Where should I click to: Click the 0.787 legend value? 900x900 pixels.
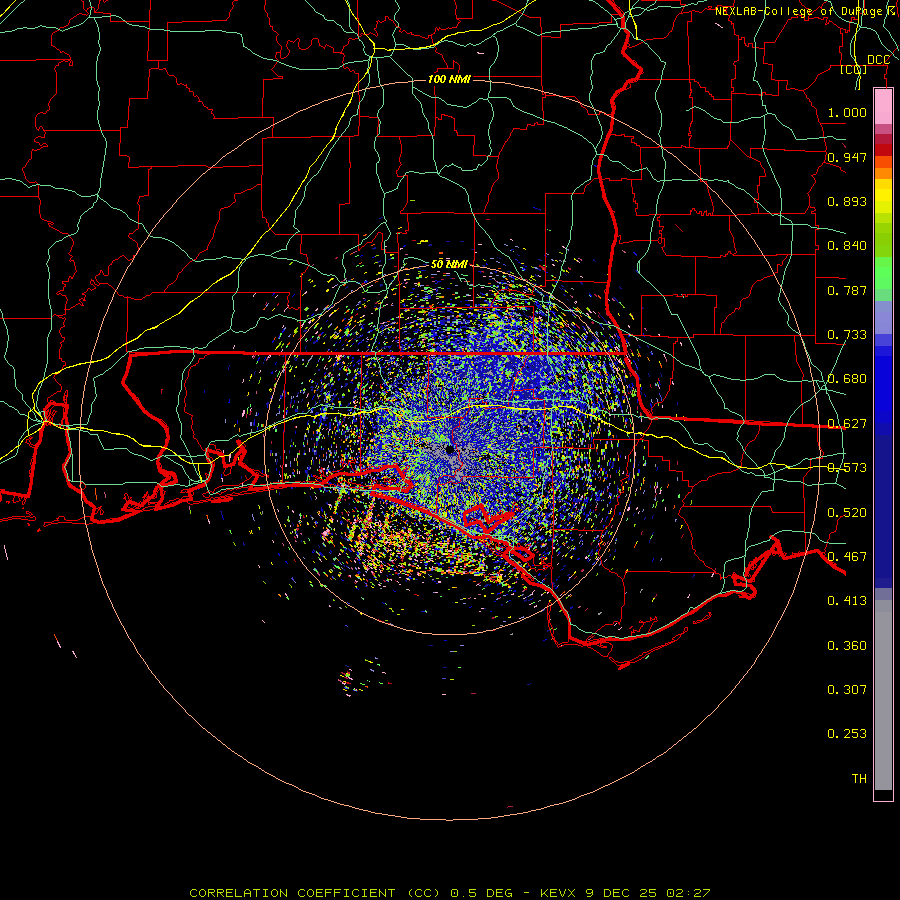[x=847, y=290]
